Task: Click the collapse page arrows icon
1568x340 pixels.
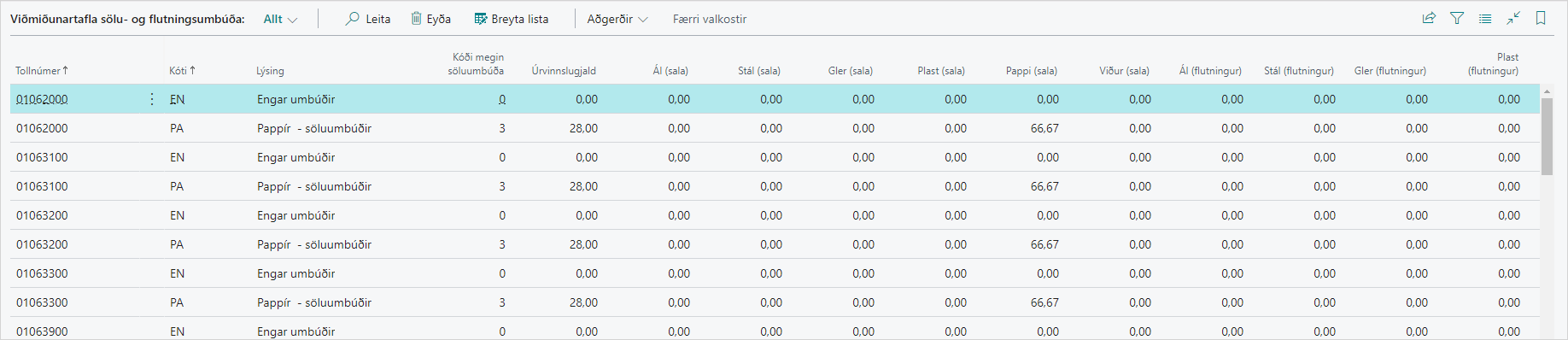Action: (1513, 18)
